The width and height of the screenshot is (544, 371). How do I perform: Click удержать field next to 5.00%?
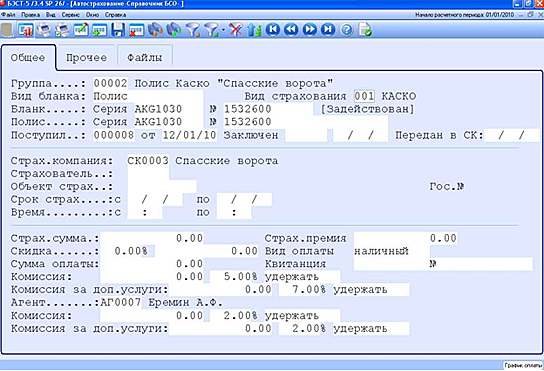click(x=303, y=277)
